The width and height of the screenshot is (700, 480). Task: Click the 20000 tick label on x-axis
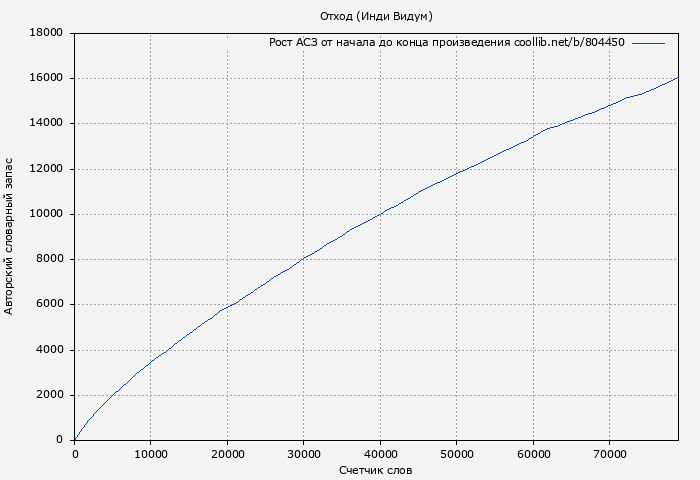[227, 453]
